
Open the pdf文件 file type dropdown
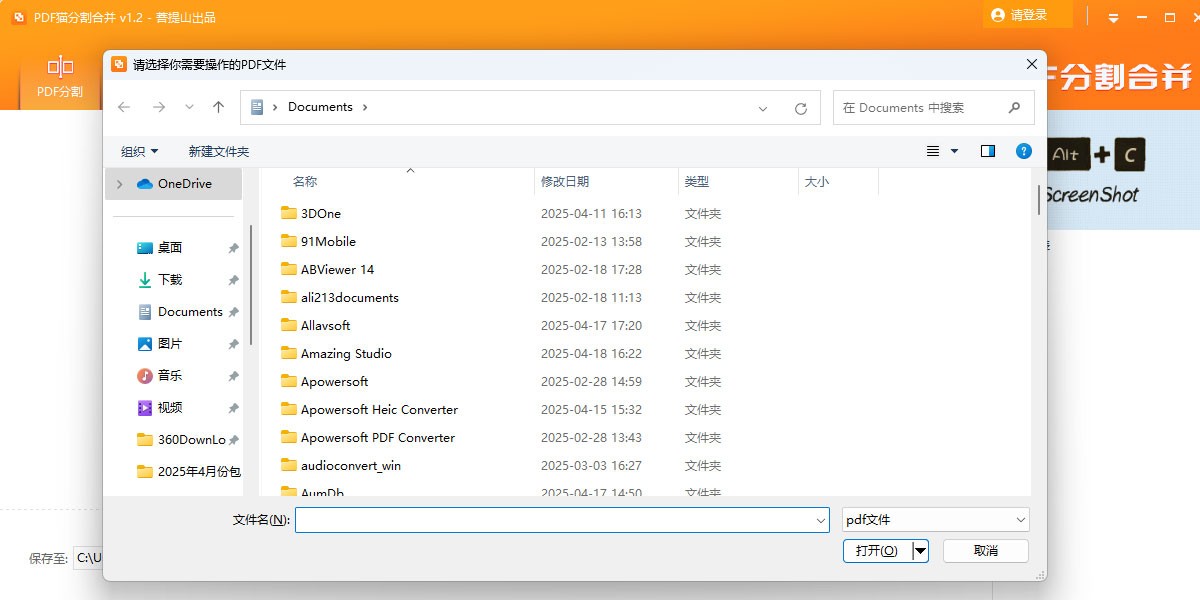[935, 520]
